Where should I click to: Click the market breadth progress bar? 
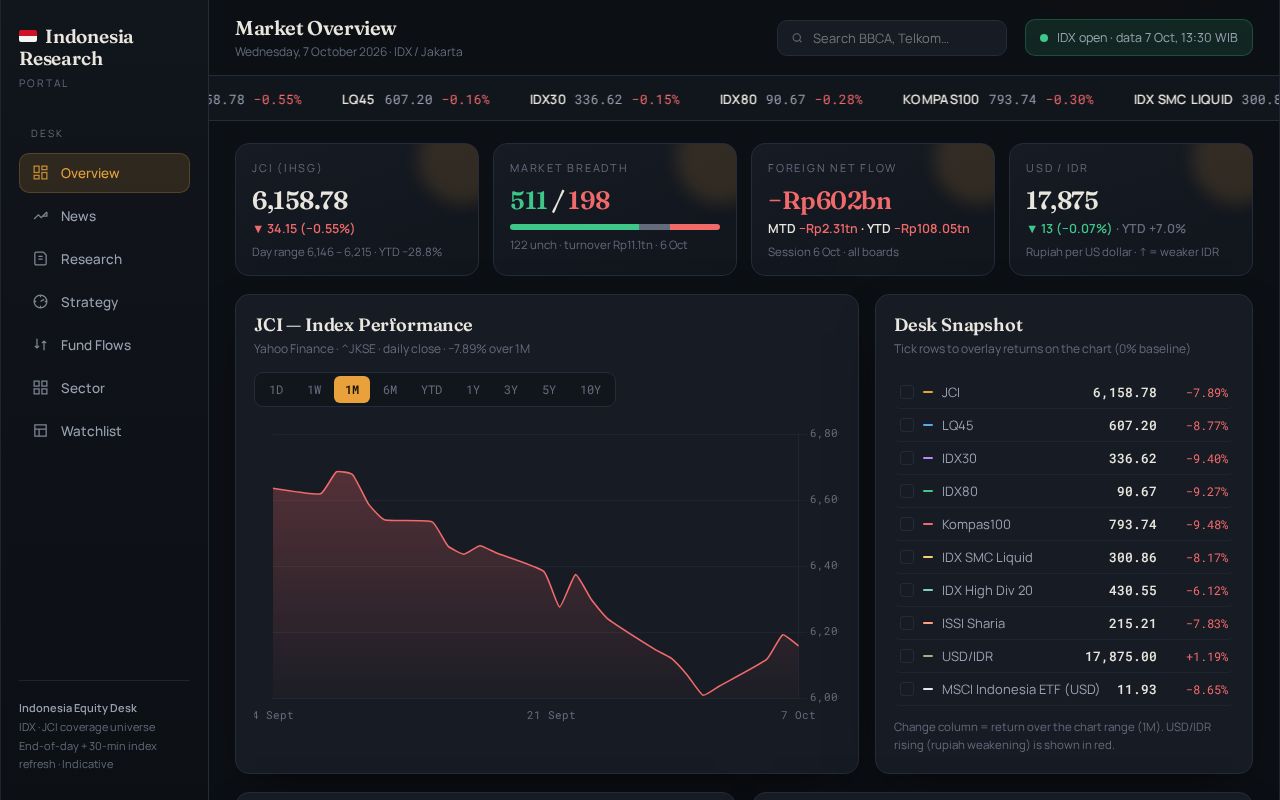615,227
